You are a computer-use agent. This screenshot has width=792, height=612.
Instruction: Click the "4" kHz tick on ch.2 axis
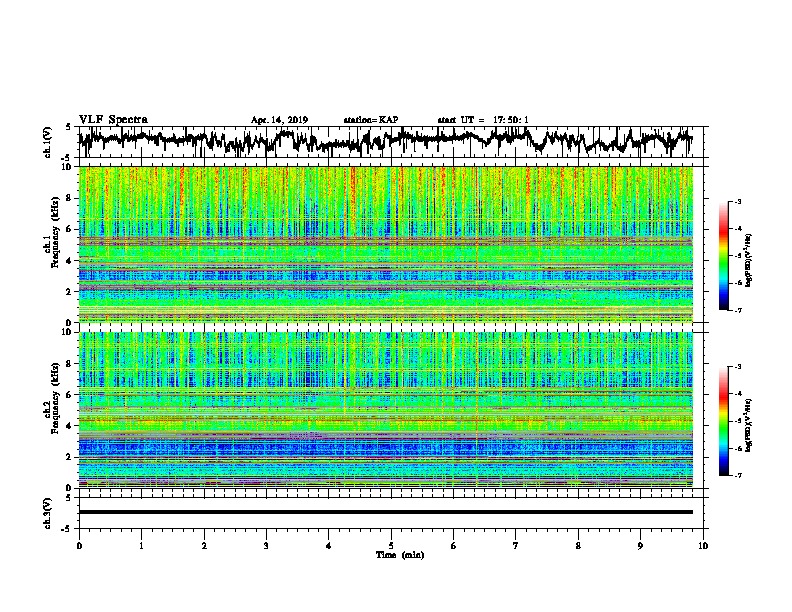[x=70, y=426]
